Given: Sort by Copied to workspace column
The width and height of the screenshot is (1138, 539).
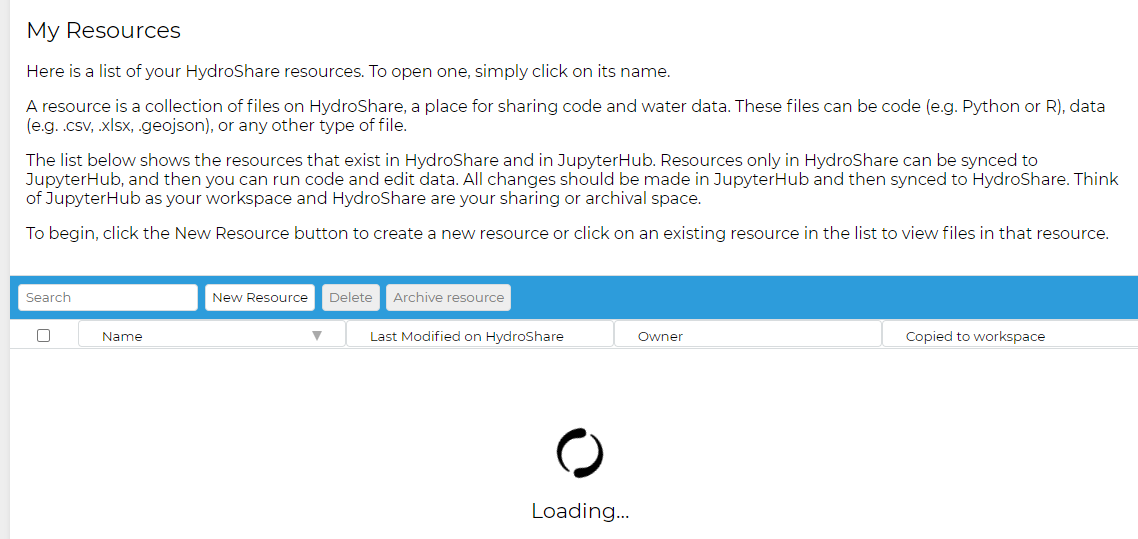Looking at the screenshot, I should 1010,336.
